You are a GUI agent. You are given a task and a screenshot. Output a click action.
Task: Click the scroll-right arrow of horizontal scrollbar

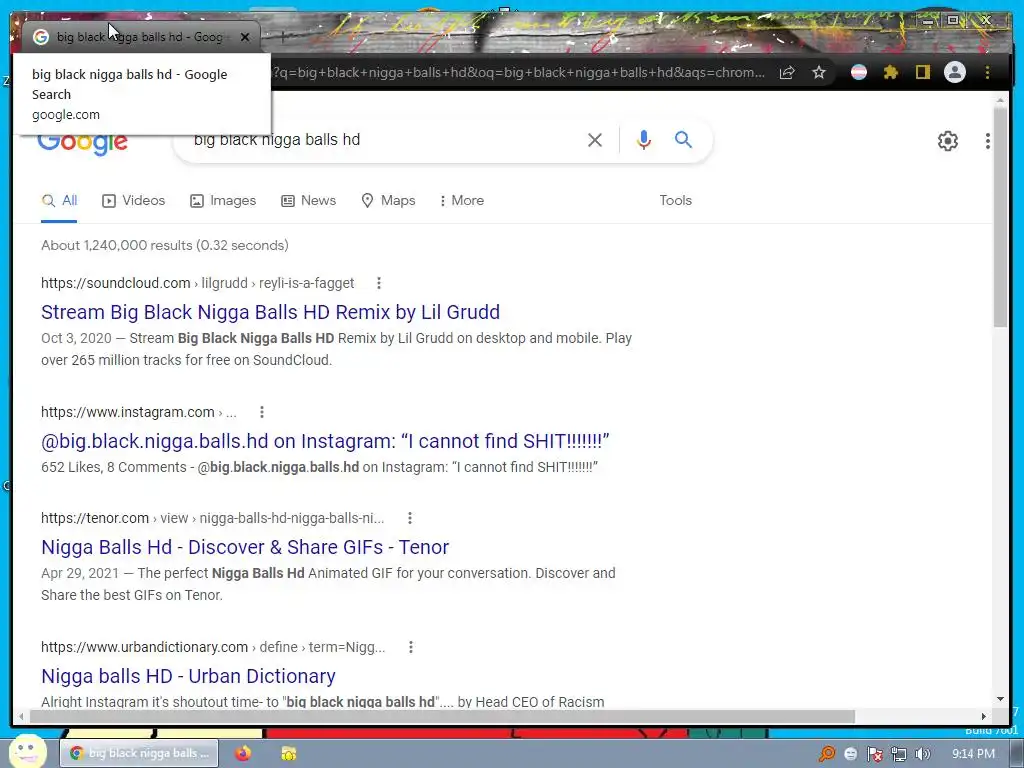point(984,716)
